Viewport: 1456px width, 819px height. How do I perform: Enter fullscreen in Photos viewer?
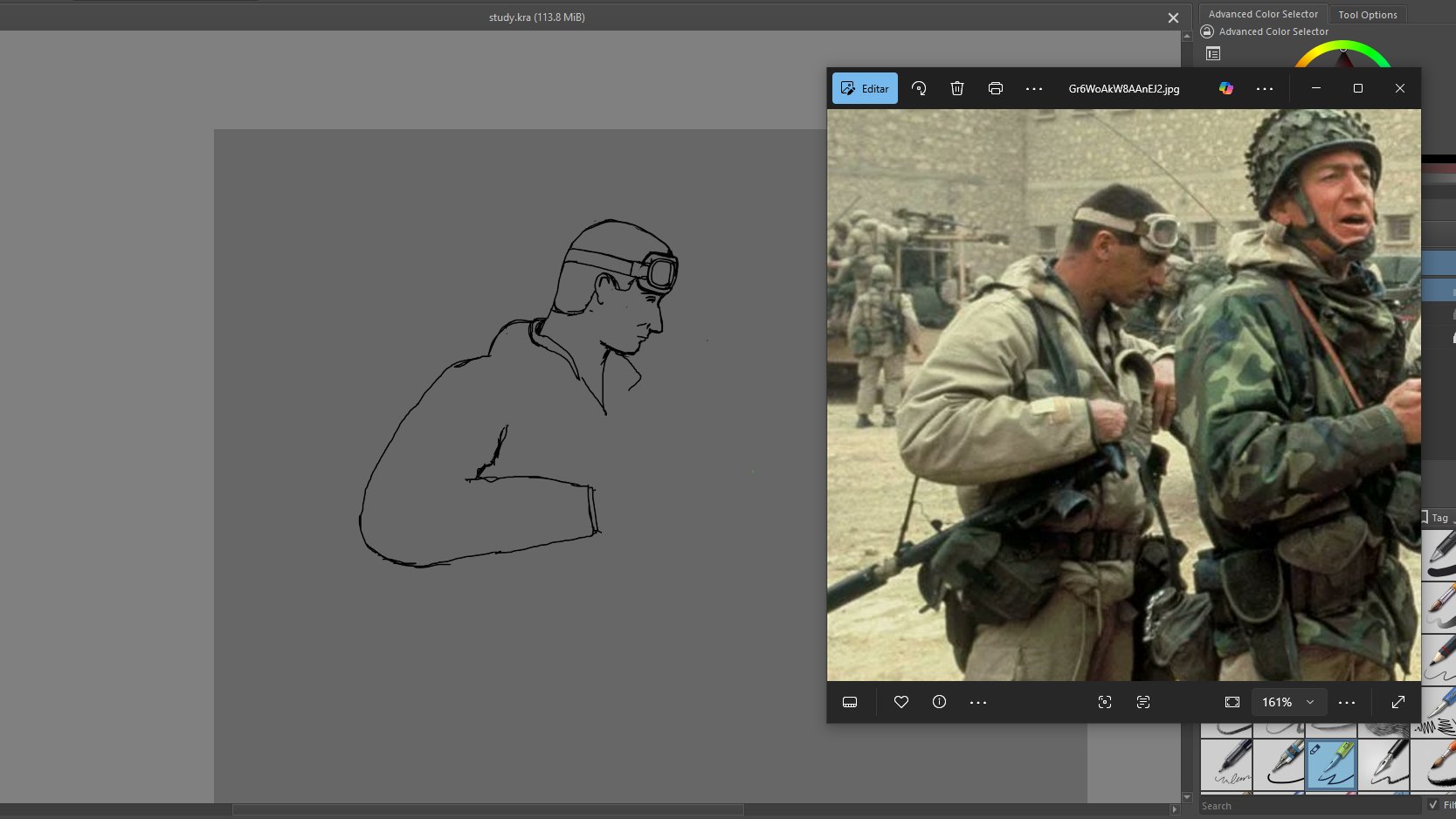[x=1398, y=702]
